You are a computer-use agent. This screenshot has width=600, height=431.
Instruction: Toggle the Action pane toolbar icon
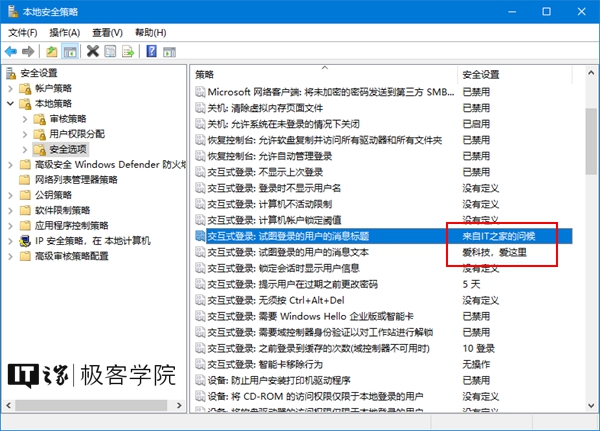(169, 52)
